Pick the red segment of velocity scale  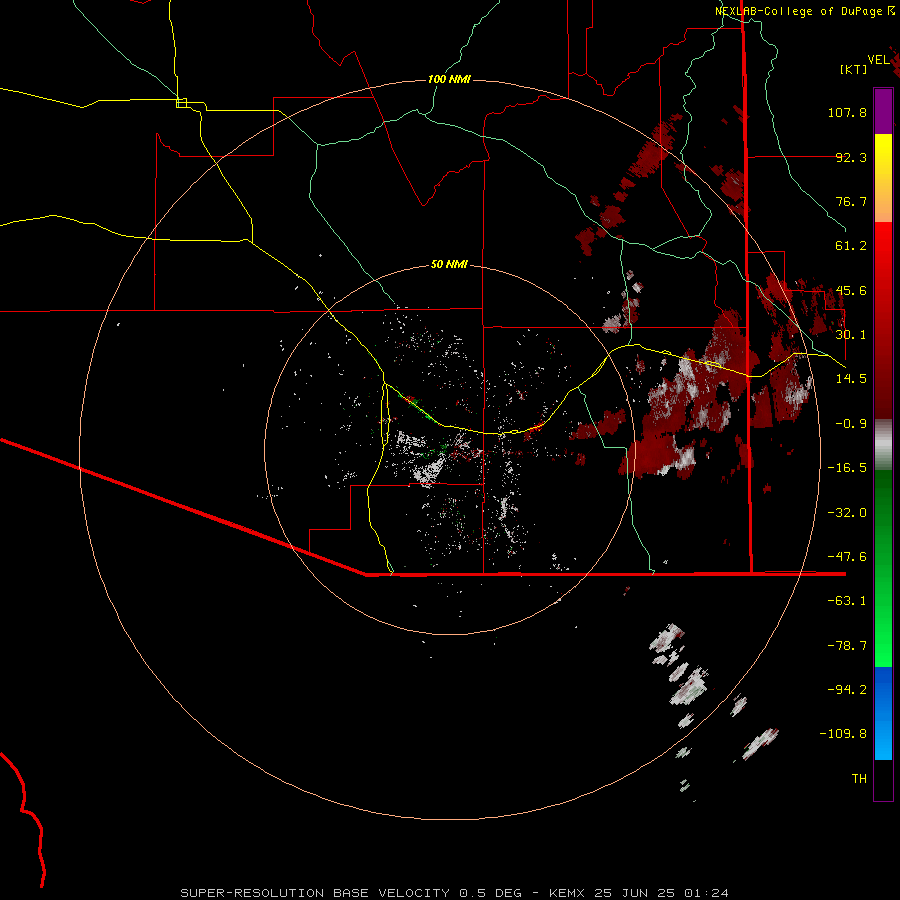883,320
